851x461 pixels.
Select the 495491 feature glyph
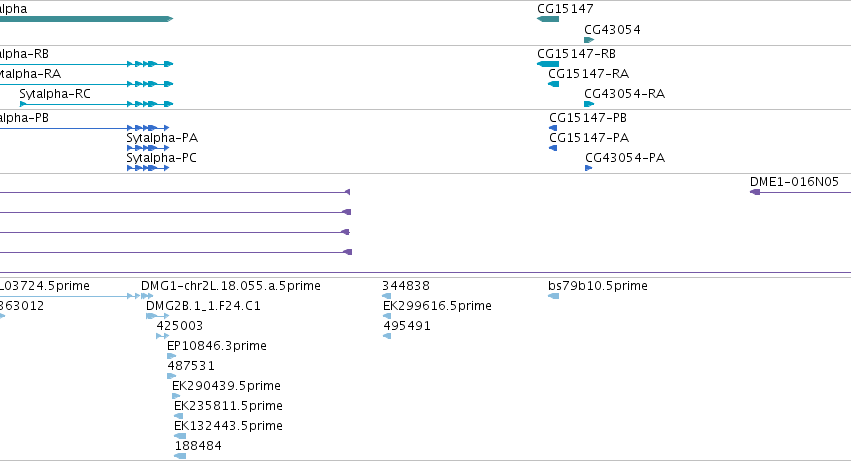(x=386, y=336)
